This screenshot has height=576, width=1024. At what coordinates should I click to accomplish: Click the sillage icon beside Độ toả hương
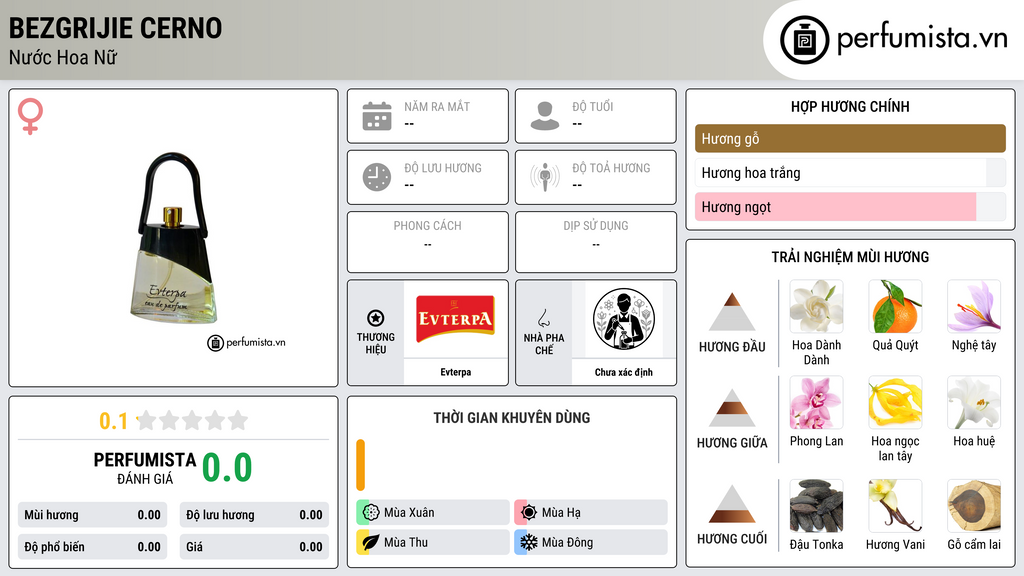(x=545, y=177)
